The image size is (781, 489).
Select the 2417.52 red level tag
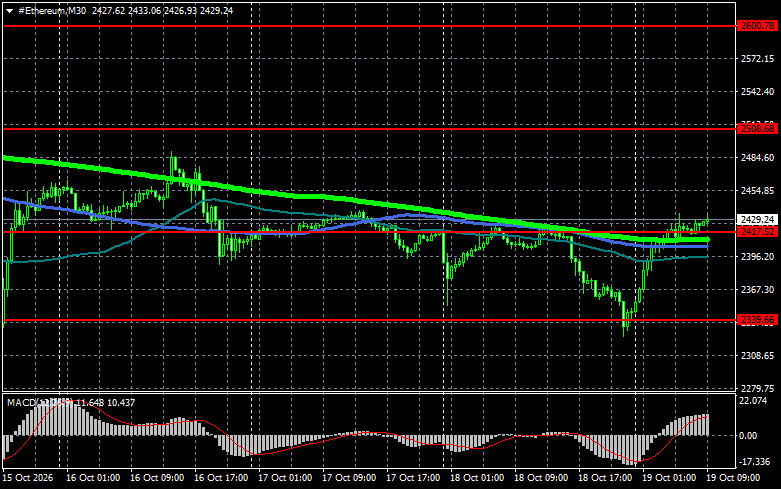point(757,232)
